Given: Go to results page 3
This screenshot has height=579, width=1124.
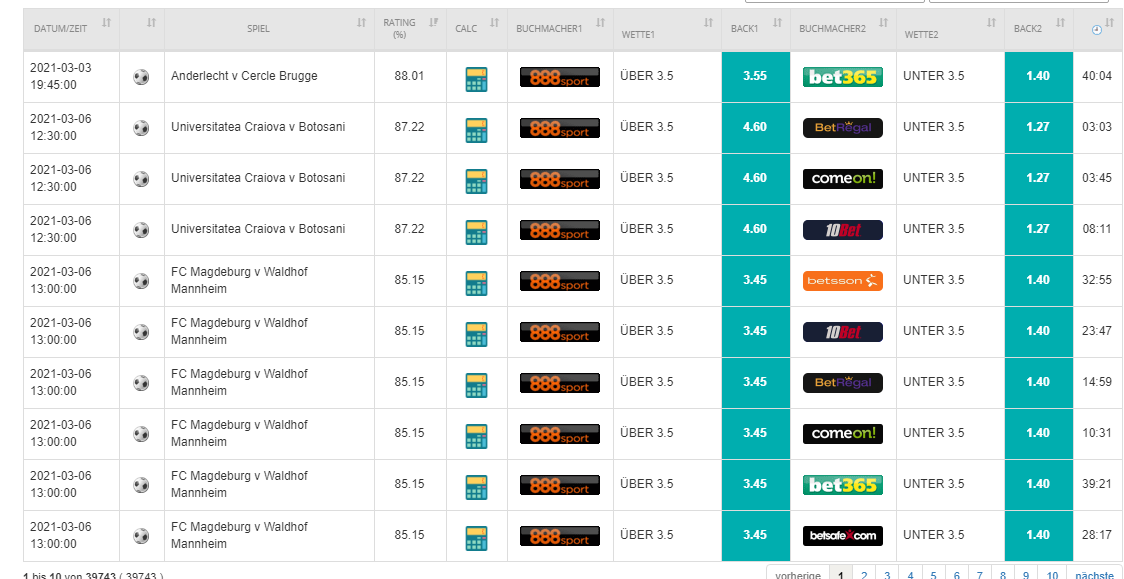Looking at the screenshot, I should tap(887, 575).
